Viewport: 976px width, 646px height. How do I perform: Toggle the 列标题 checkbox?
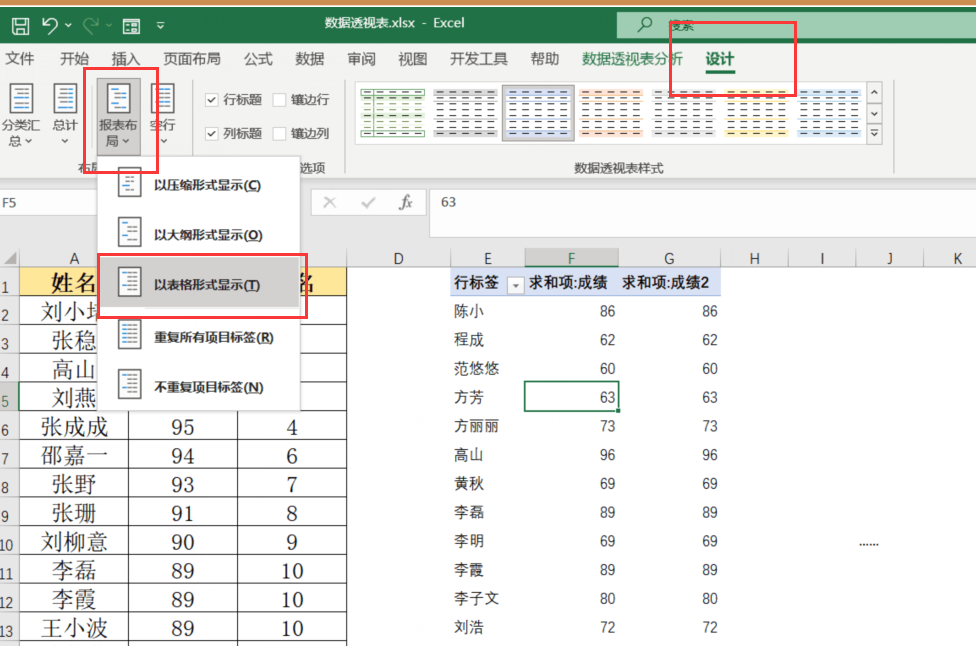(212, 133)
